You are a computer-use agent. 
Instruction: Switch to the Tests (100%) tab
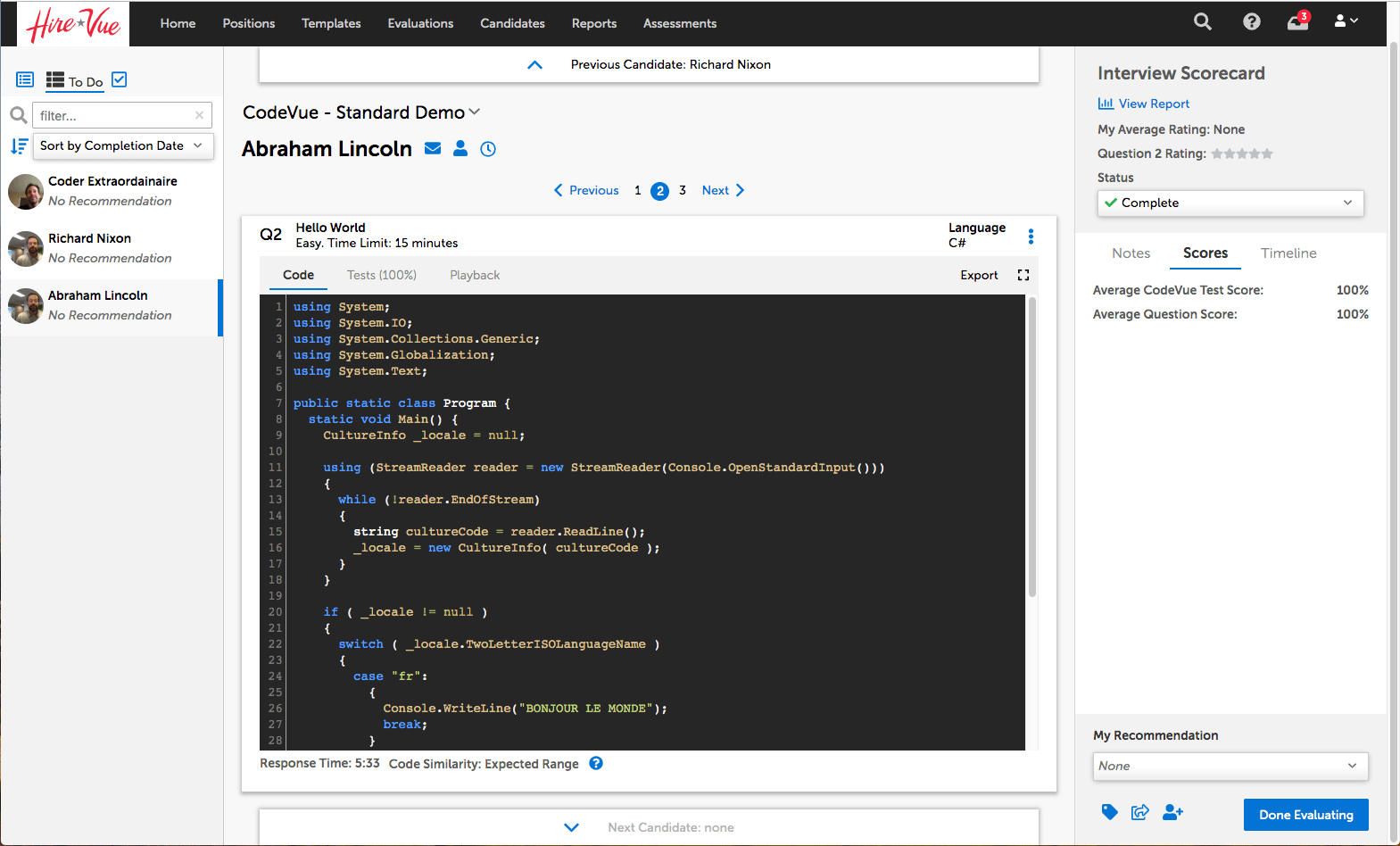click(382, 275)
